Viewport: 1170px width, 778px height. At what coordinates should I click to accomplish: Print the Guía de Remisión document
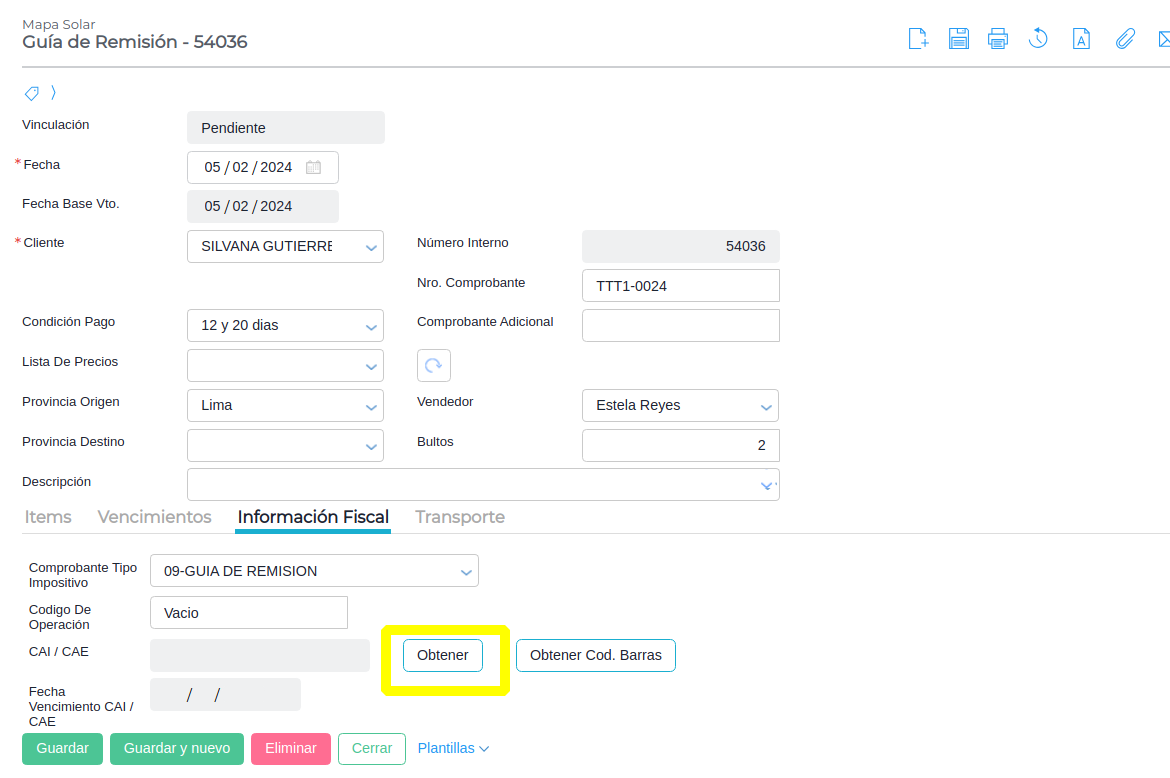tap(997, 39)
